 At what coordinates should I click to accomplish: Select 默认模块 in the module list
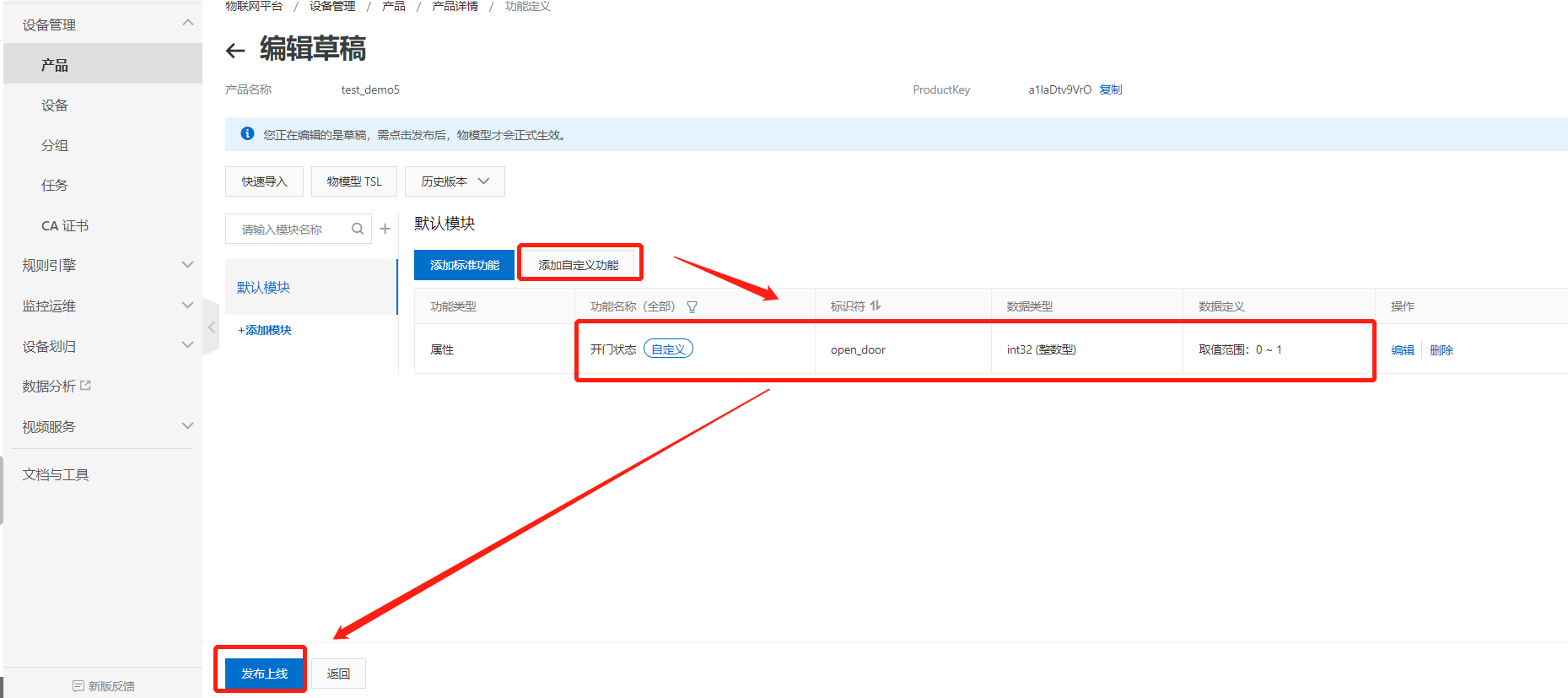311,287
